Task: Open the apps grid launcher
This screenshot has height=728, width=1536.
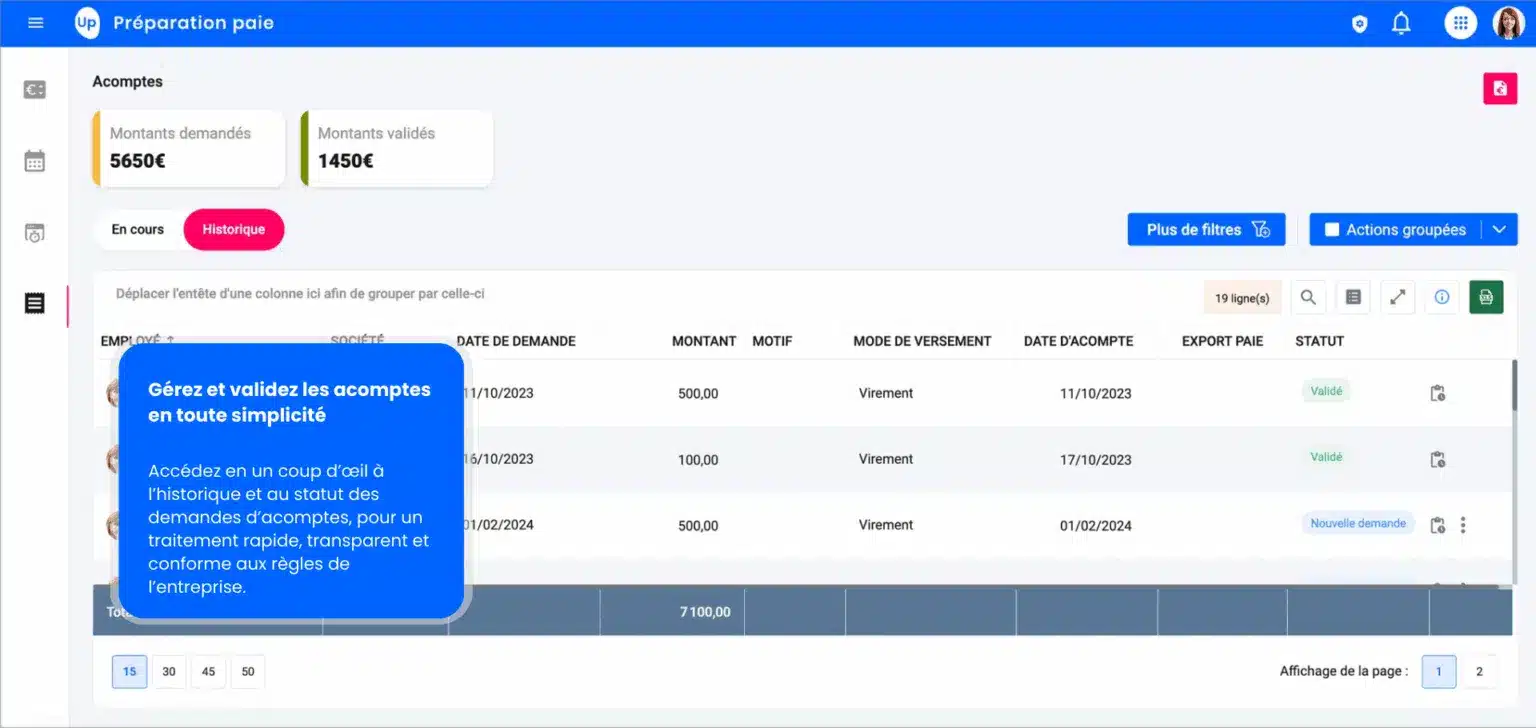Action: [x=1460, y=23]
